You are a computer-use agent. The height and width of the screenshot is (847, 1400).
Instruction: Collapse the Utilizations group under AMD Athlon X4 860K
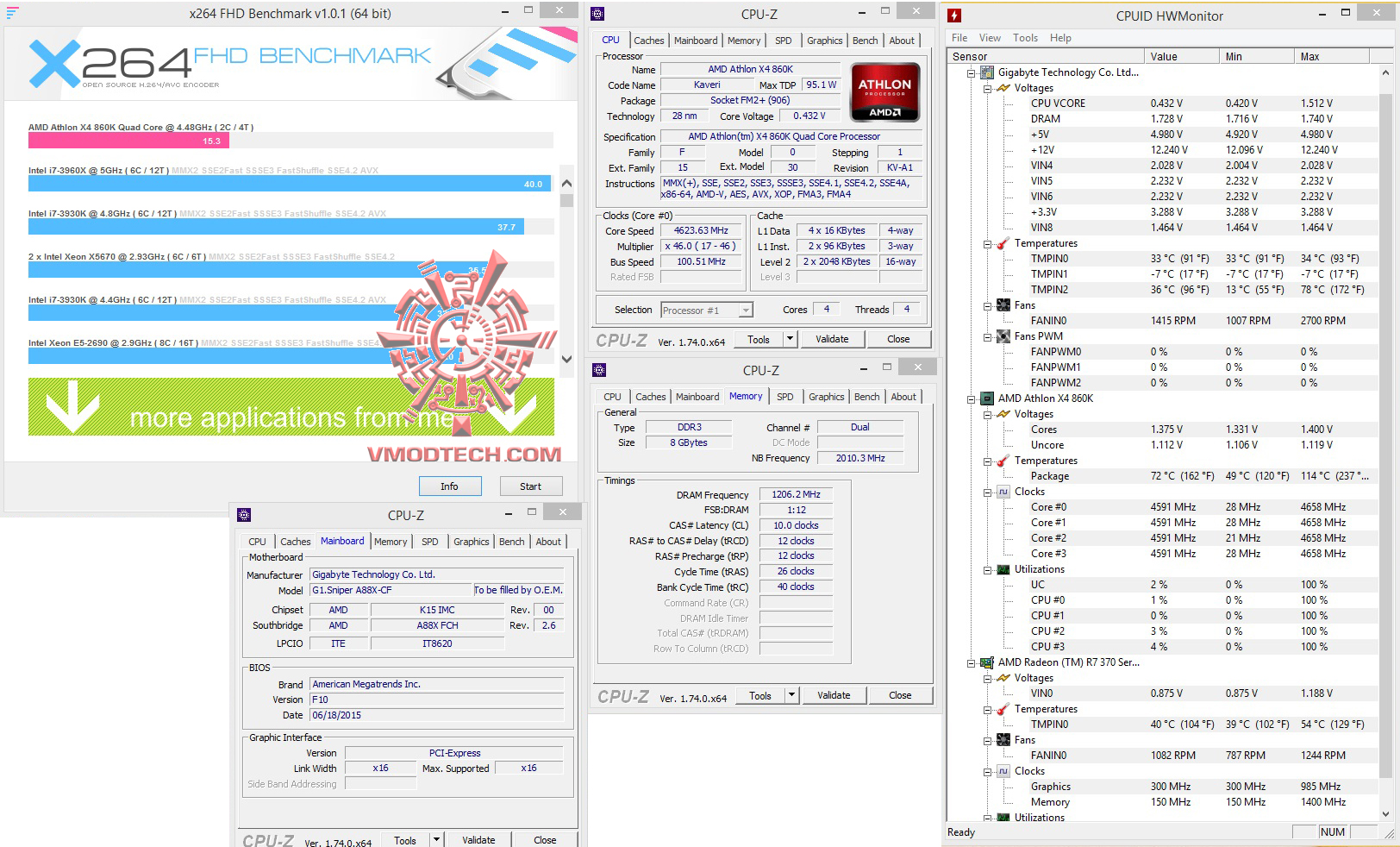tap(988, 570)
